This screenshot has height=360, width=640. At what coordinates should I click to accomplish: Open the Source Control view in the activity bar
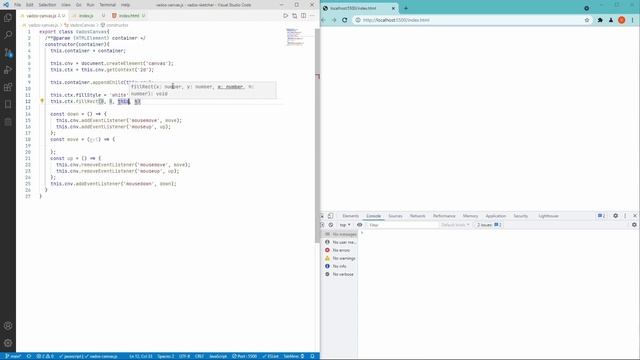click(8, 52)
